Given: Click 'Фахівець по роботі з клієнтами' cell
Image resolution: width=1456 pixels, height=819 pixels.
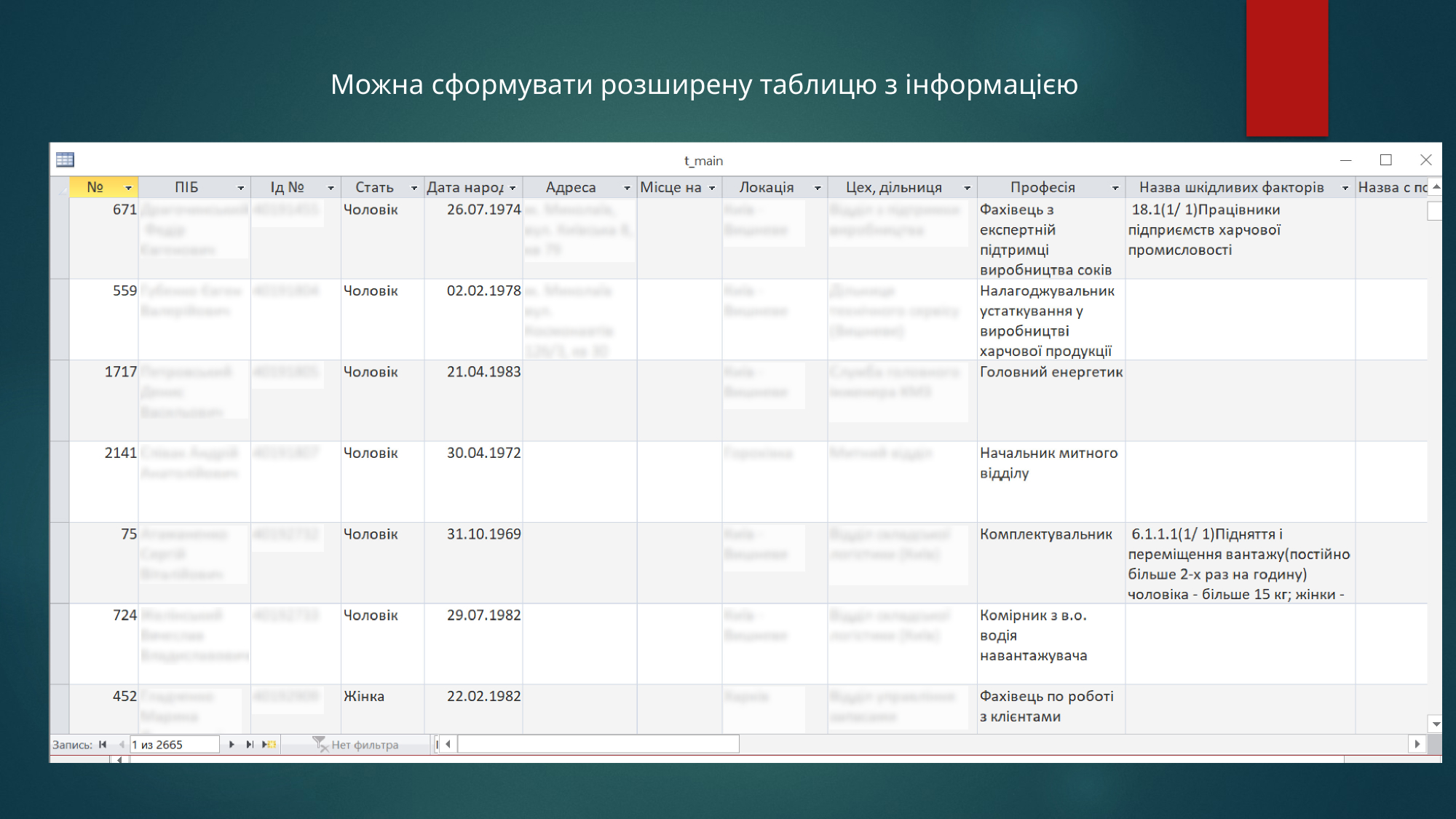Looking at the screenshot, I should pos(1051,709).
